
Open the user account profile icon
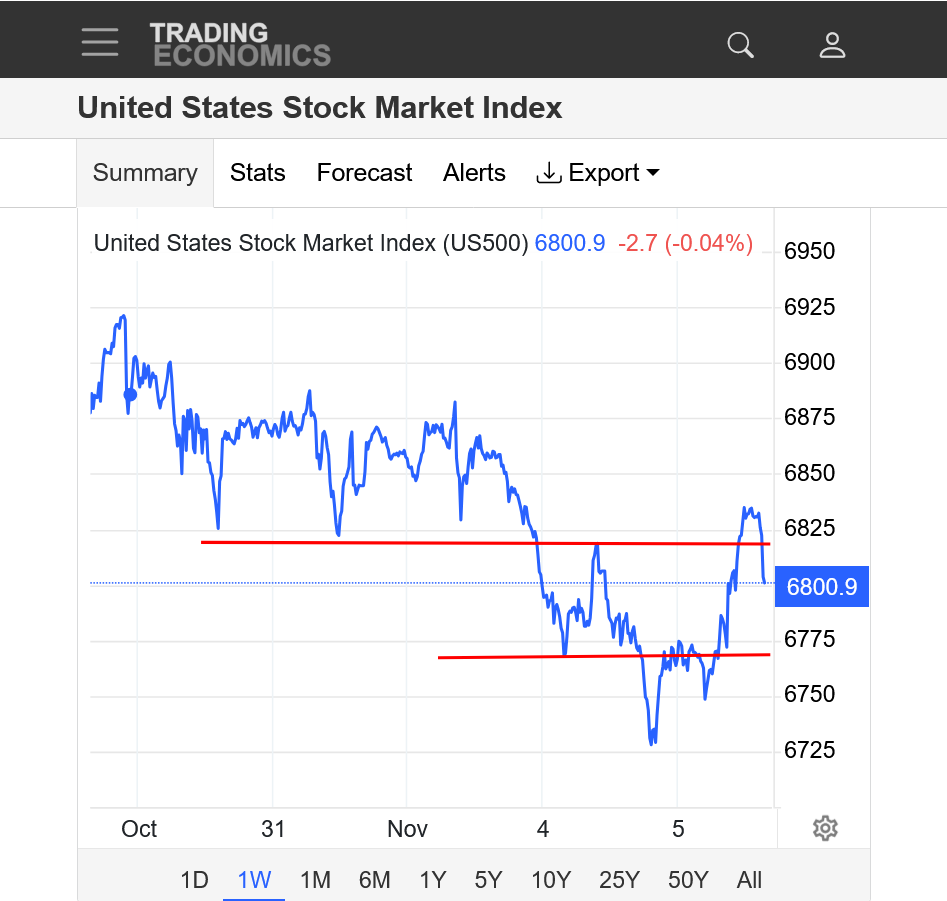(x=832, y=44)
